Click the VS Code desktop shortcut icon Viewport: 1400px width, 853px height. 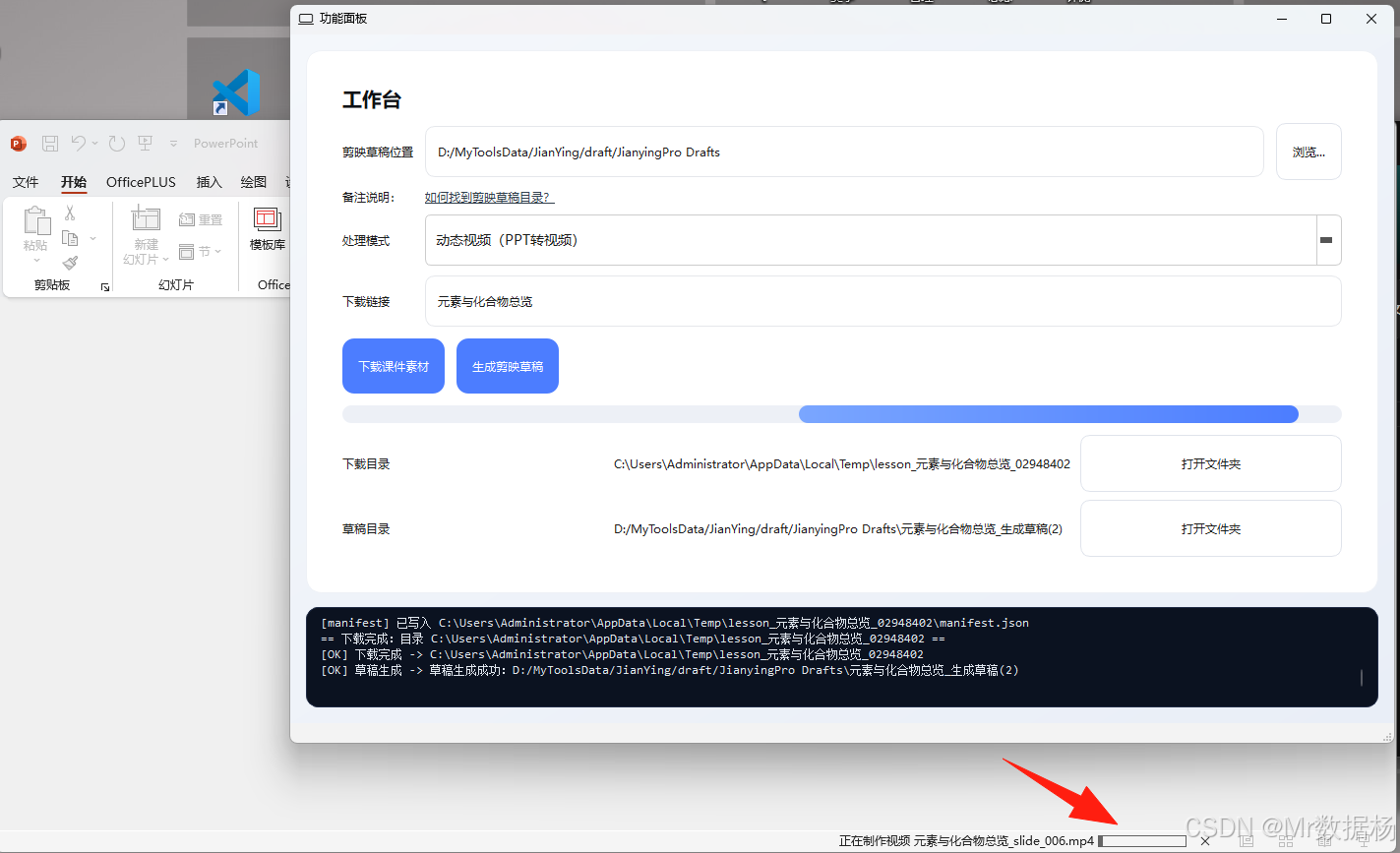pos(236,92)
